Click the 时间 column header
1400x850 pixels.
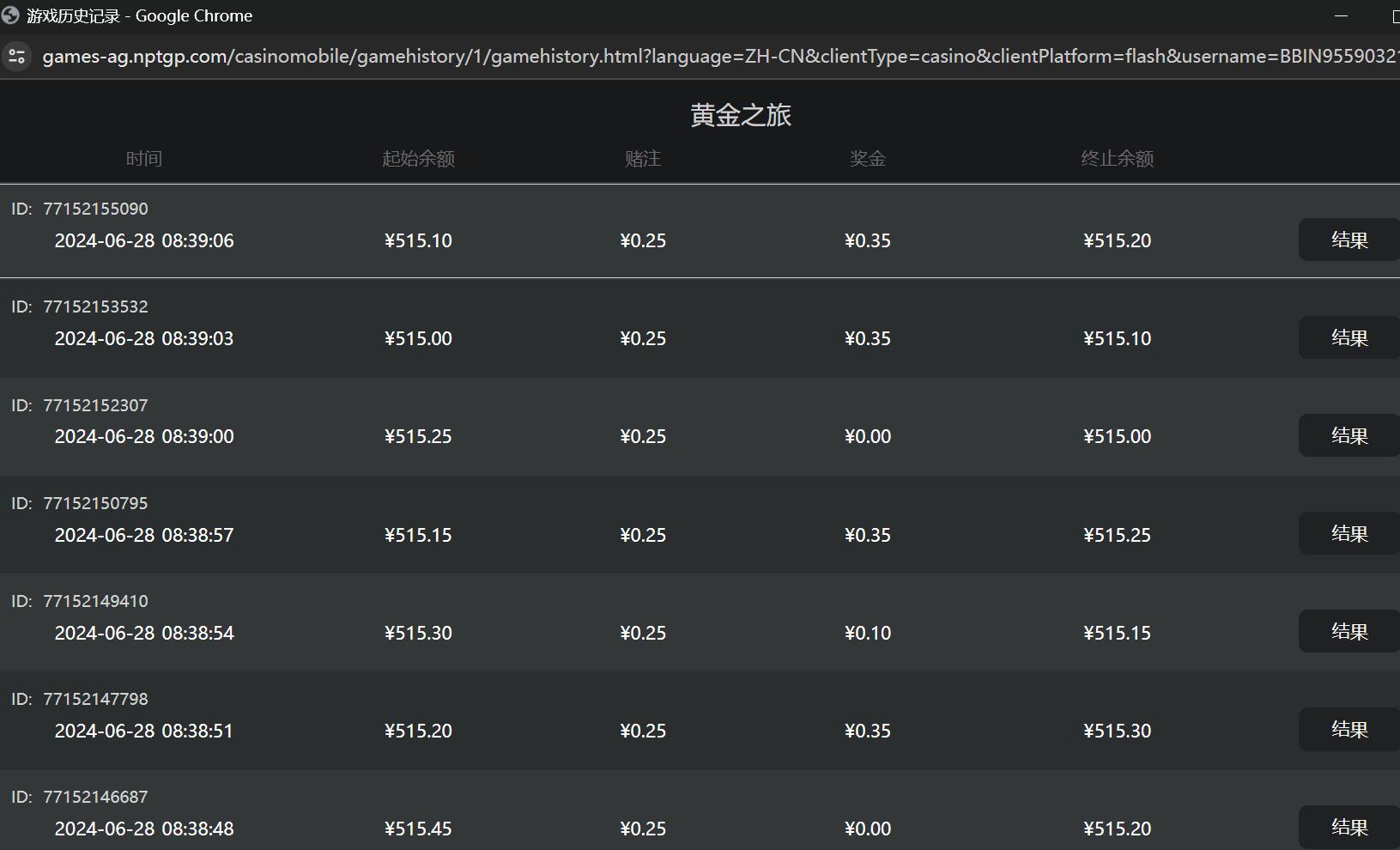143,158
